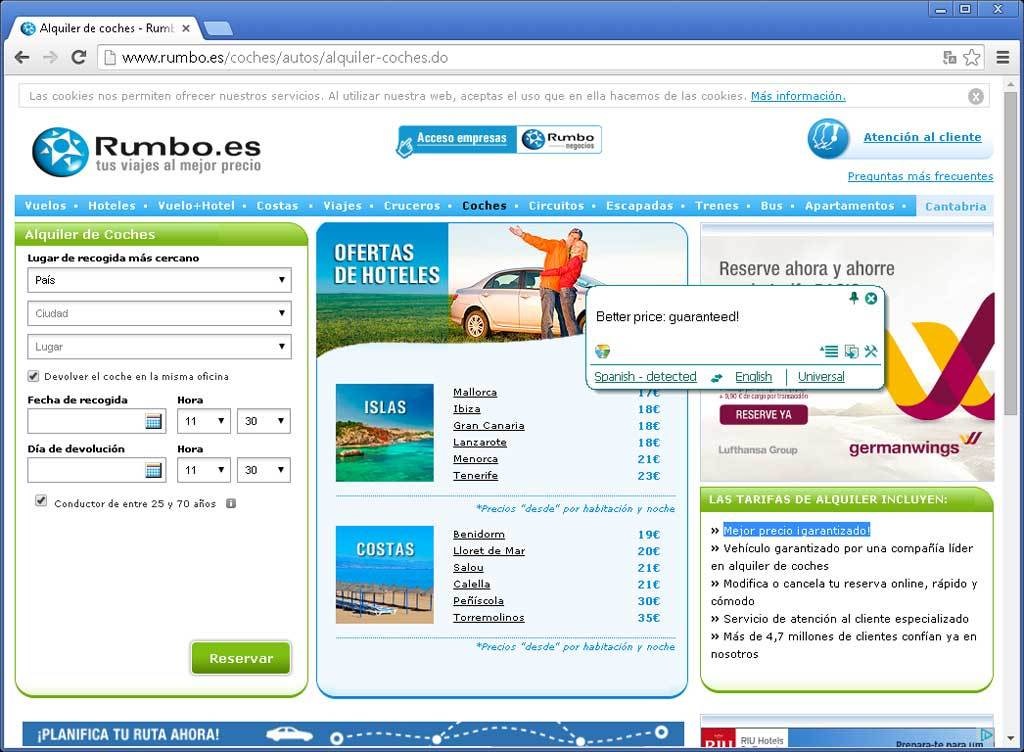Expand the País dropdown
This screenshot has height=752, width=1024.
(x=159, y=280)
